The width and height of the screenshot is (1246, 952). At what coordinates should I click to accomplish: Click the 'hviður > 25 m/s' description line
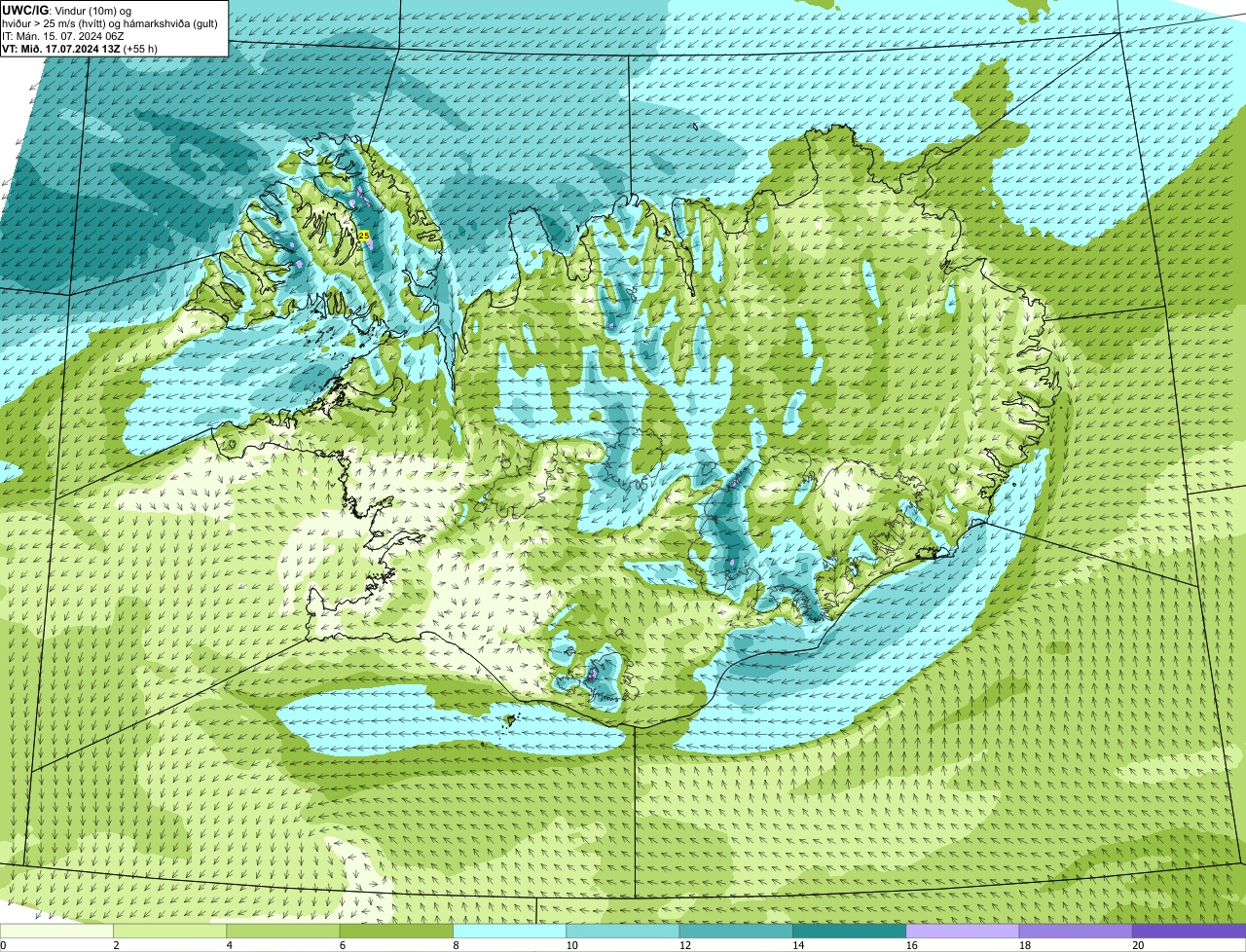pyautogui.click(x=110, y=22)
